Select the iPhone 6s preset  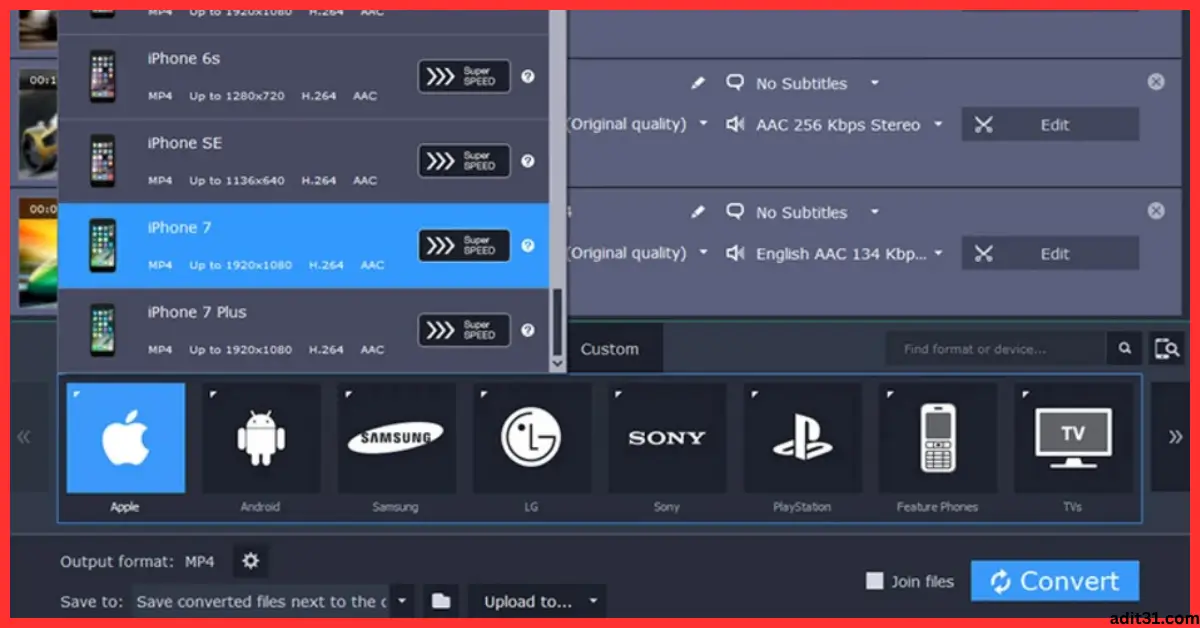(x=304, y=76)
